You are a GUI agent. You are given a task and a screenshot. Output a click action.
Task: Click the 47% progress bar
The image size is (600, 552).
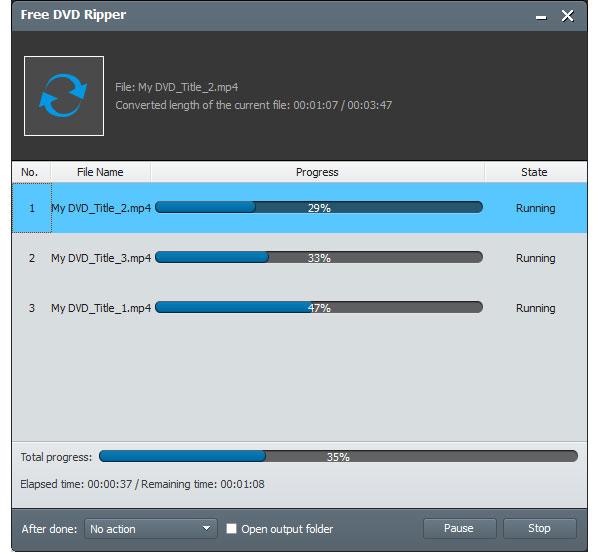(x=319, y=308)
